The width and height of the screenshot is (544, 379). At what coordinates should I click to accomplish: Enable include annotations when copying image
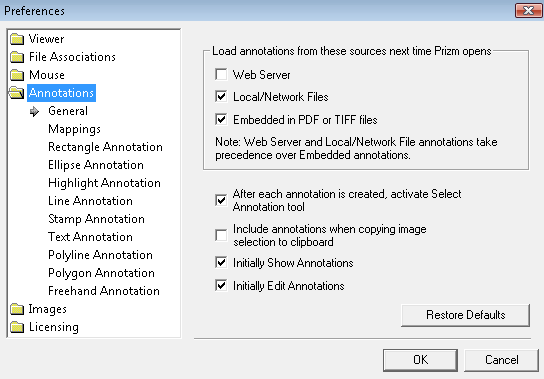click(x=221, y=235)
